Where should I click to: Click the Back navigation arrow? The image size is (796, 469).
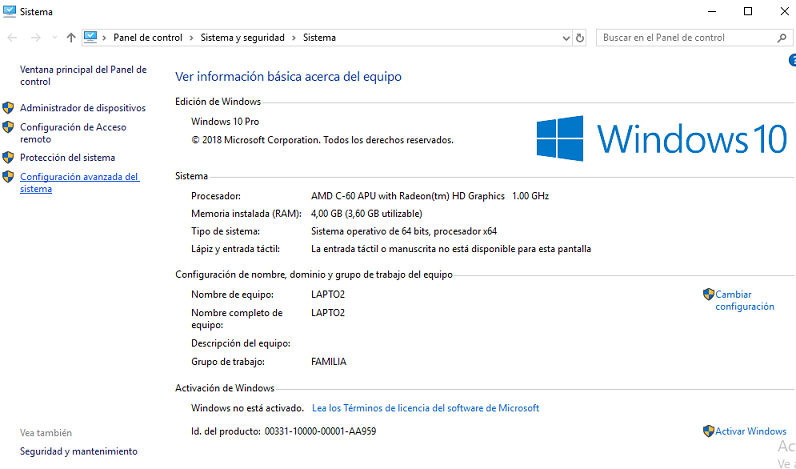coord(12,38)
